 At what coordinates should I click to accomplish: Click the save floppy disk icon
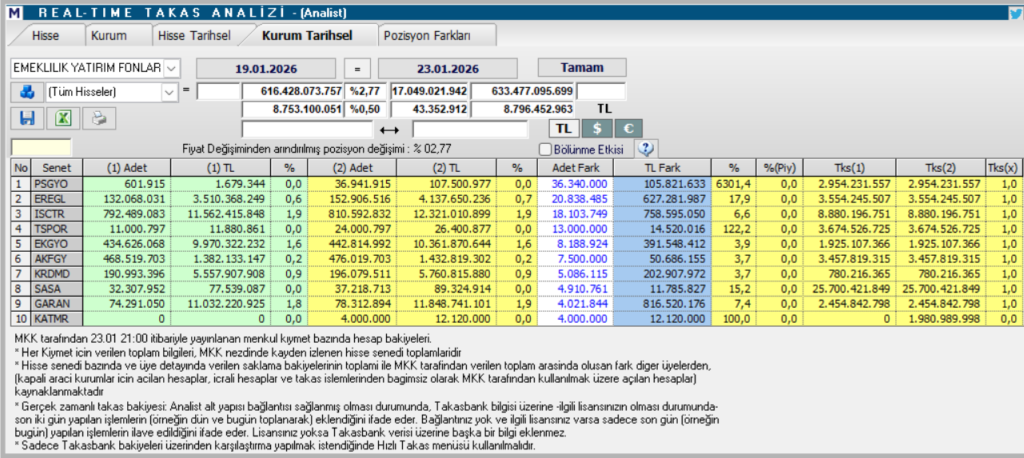27,118
